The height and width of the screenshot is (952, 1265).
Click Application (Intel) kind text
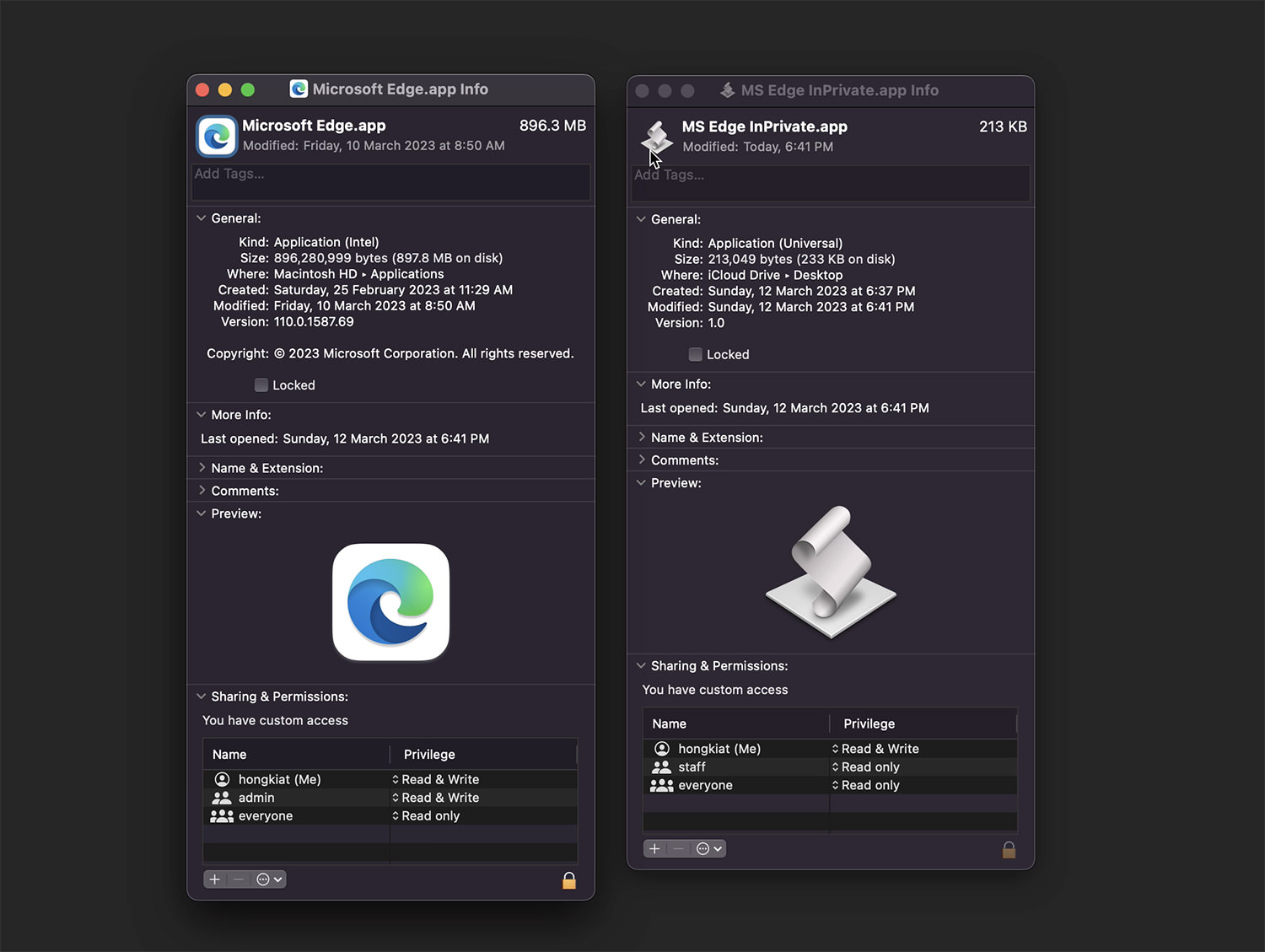pos(326,243)
